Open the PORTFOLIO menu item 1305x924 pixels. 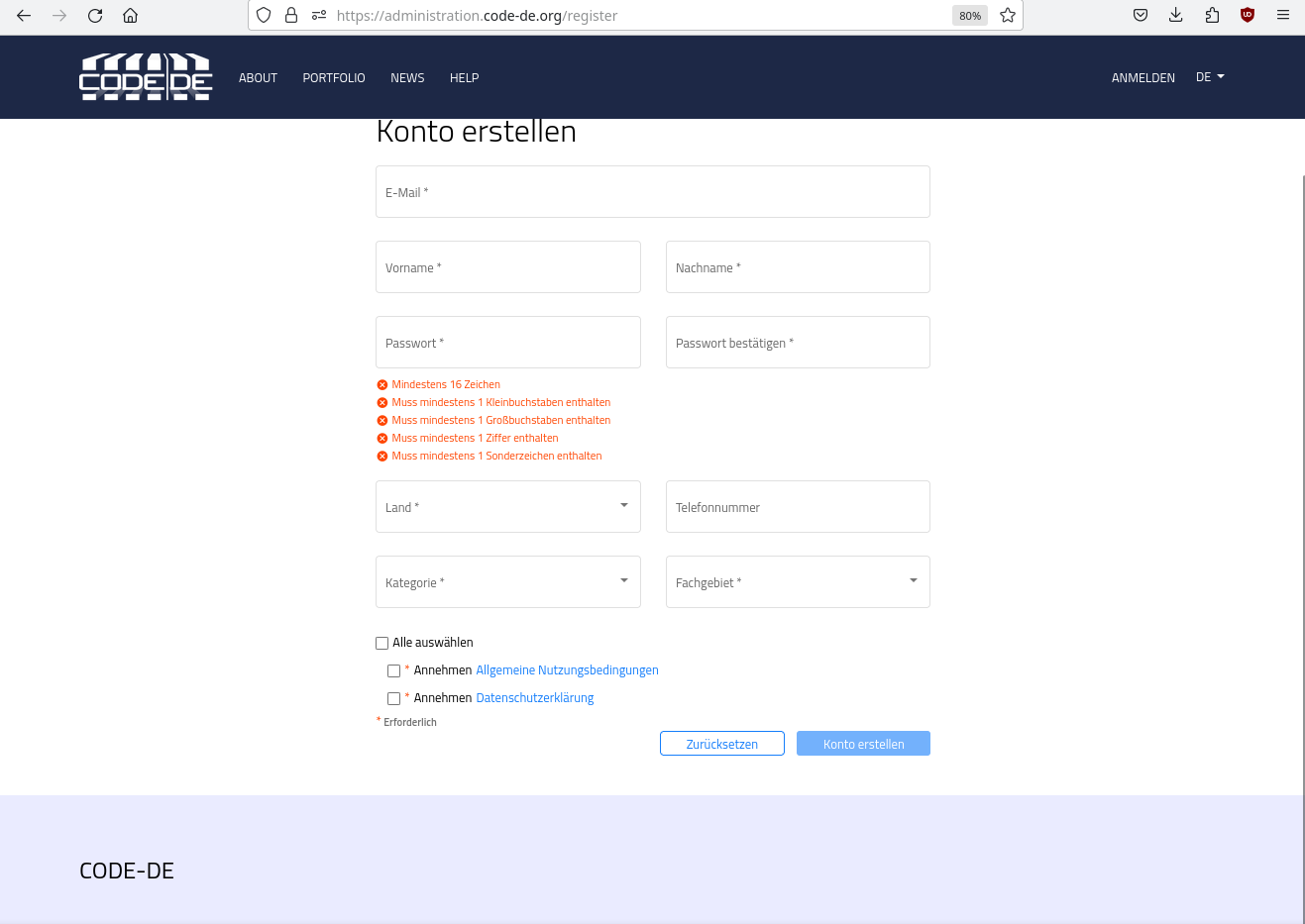[334, 77]
